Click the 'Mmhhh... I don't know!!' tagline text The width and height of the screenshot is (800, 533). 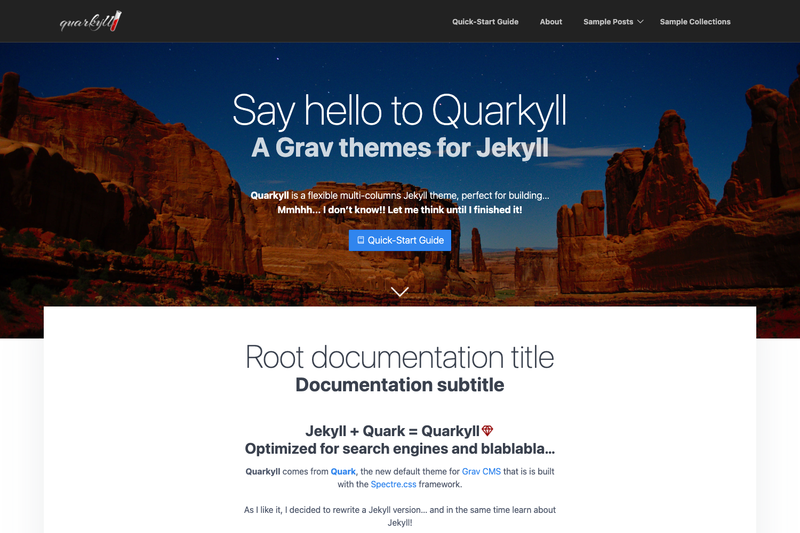[x=399, y=210]
